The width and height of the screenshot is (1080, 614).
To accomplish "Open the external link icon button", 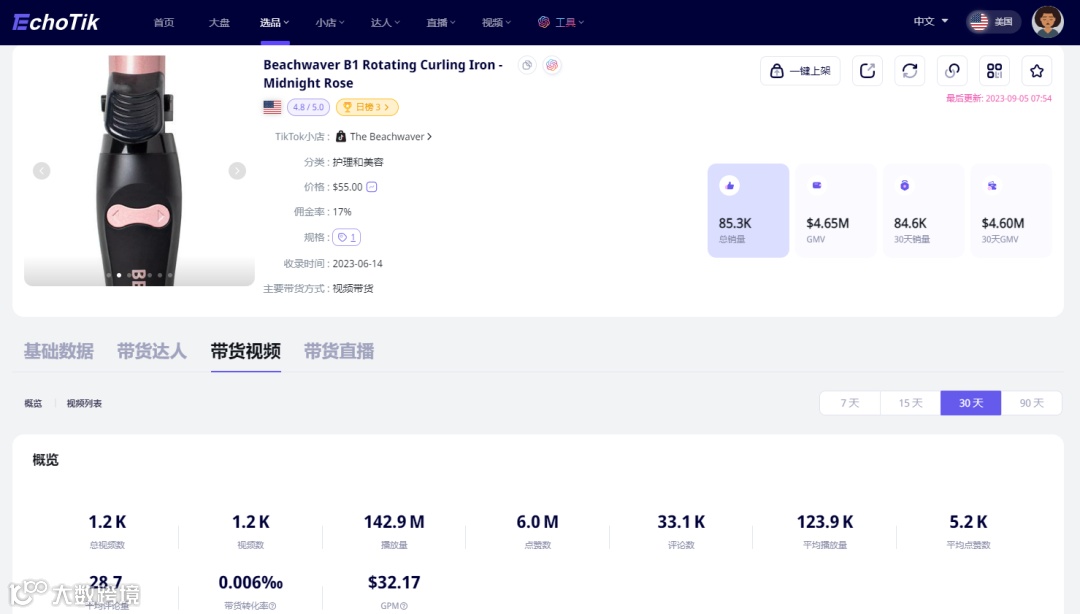I will click(x=867, y=70).
